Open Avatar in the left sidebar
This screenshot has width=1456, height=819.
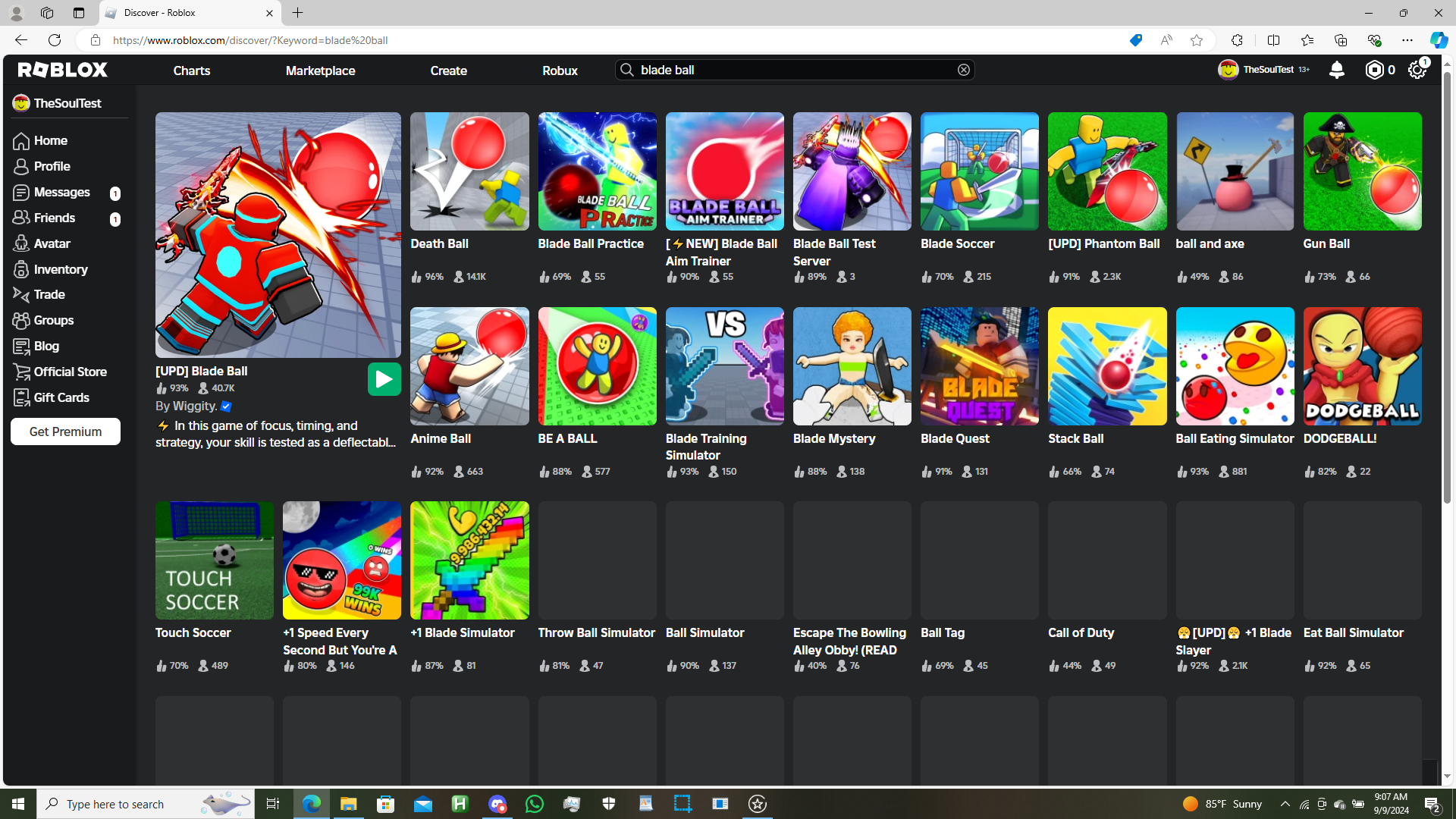pyautogui.click(x=52, y=243)
